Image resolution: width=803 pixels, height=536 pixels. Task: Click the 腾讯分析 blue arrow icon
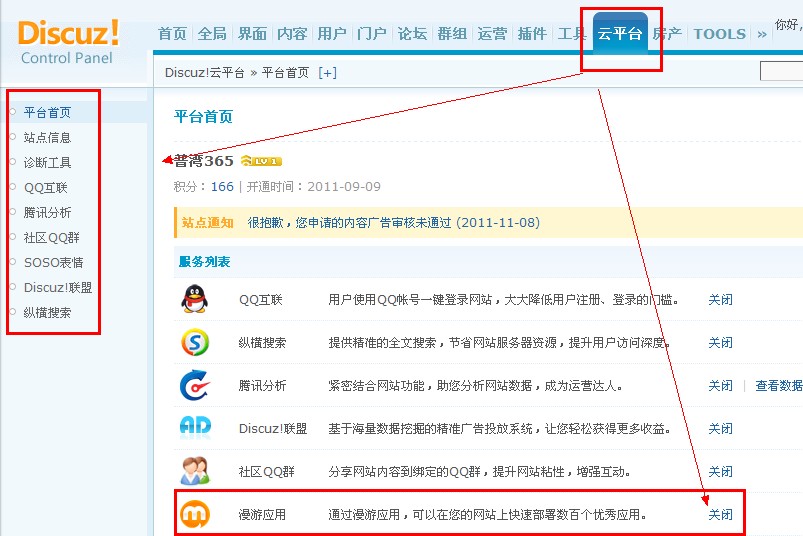195,385
